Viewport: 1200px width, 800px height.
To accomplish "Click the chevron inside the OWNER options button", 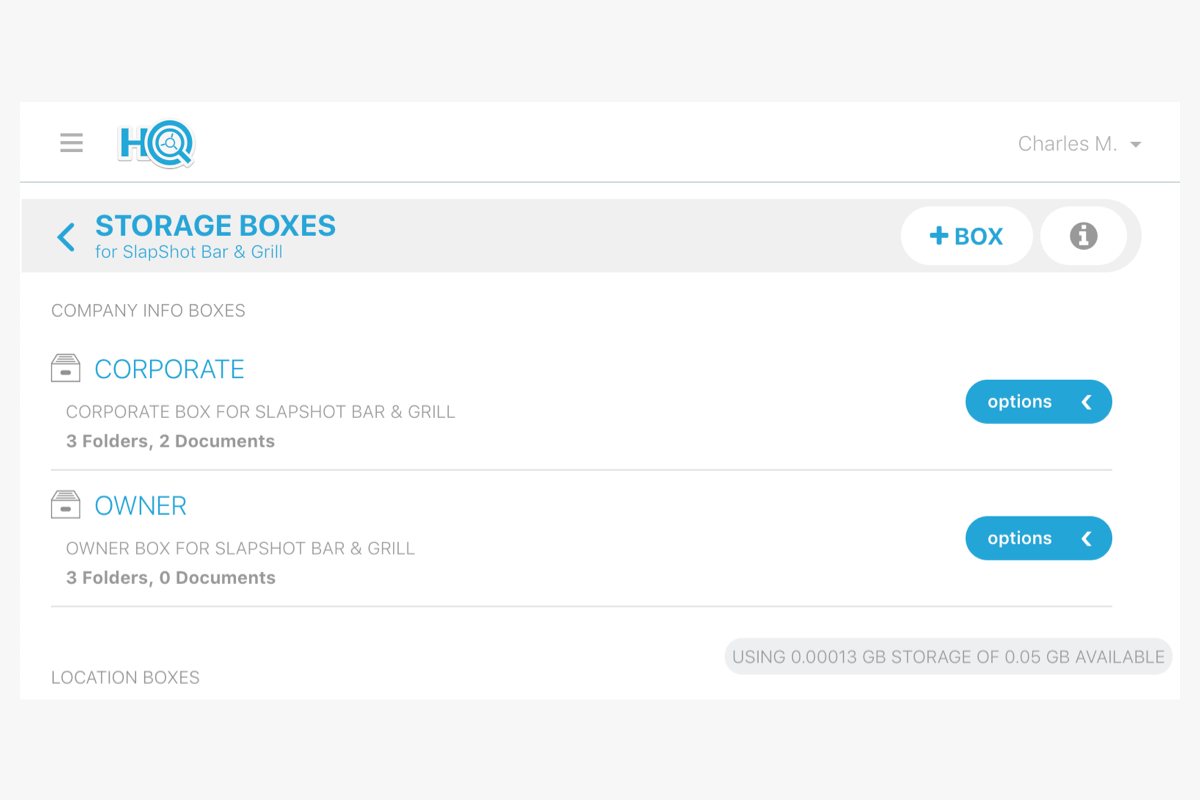I will [1087, 538].
